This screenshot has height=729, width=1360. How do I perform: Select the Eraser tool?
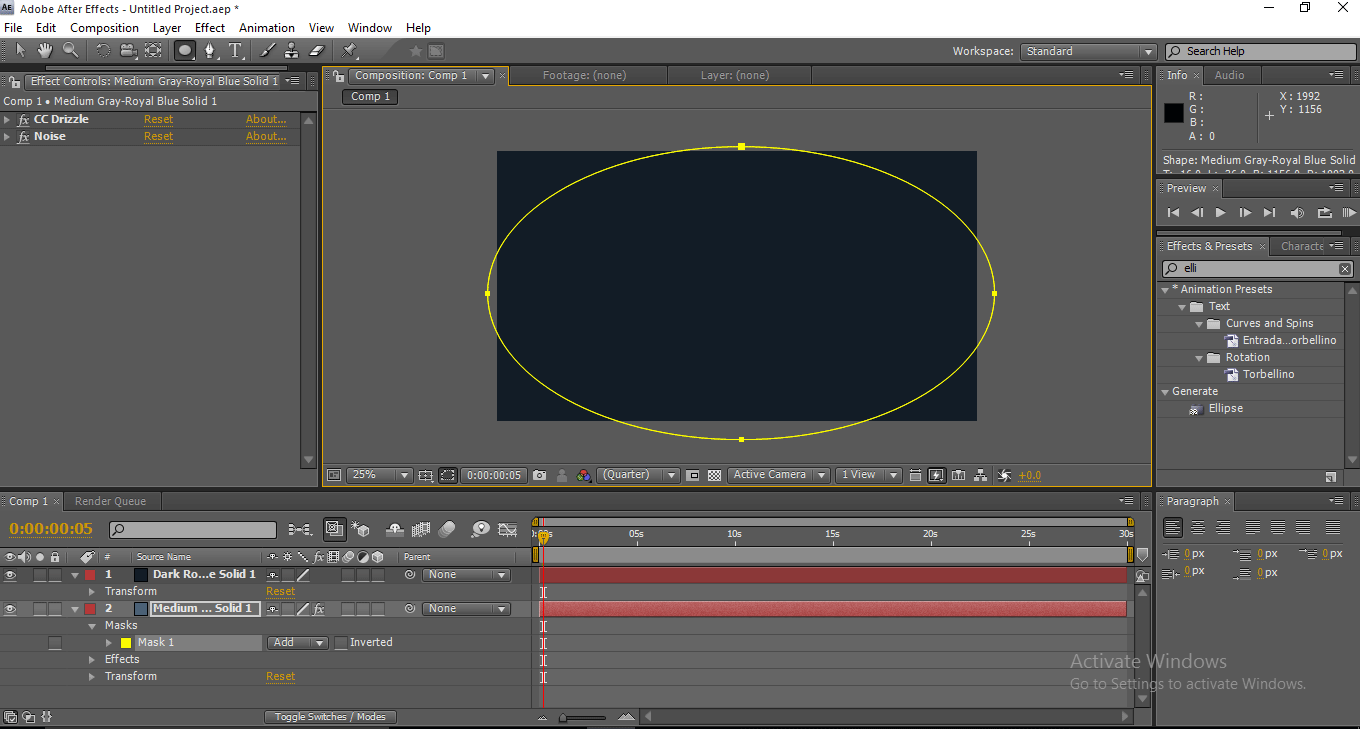click(317, 50)
